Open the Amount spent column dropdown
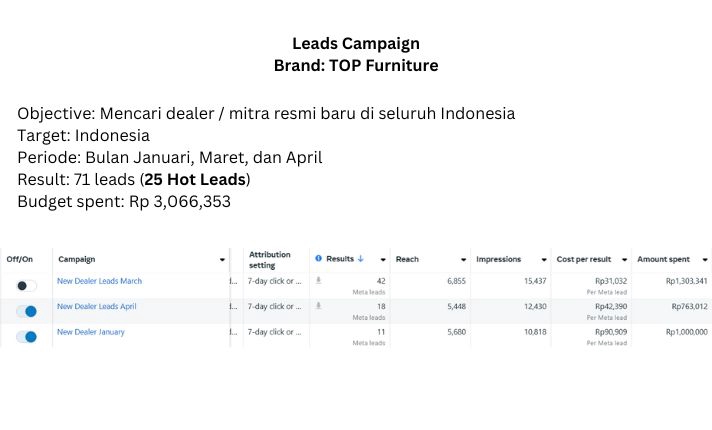Viewport: 712px width, 430px height. click(705, 260)
